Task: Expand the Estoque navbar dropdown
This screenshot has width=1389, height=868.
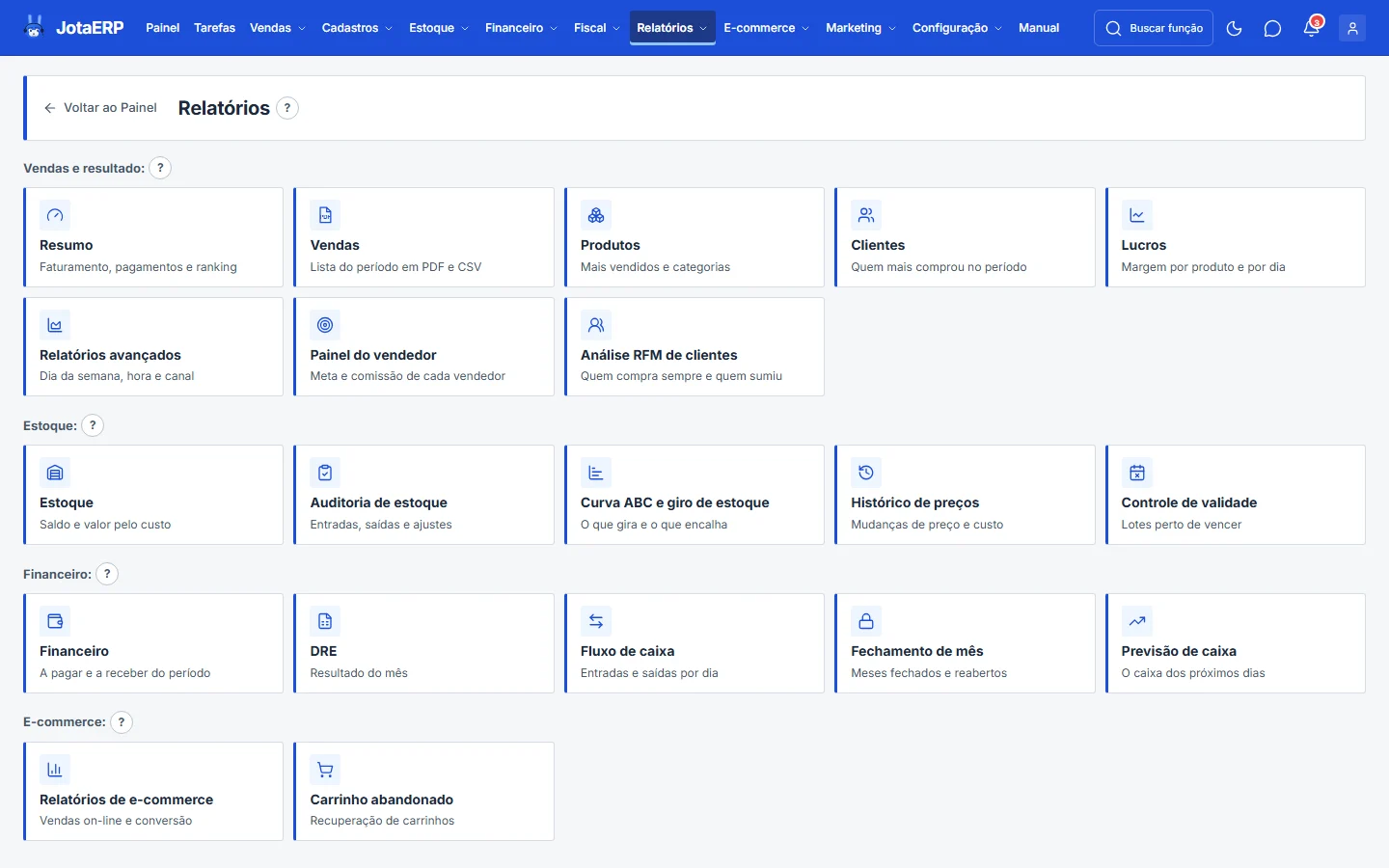Action: point(439,28)
